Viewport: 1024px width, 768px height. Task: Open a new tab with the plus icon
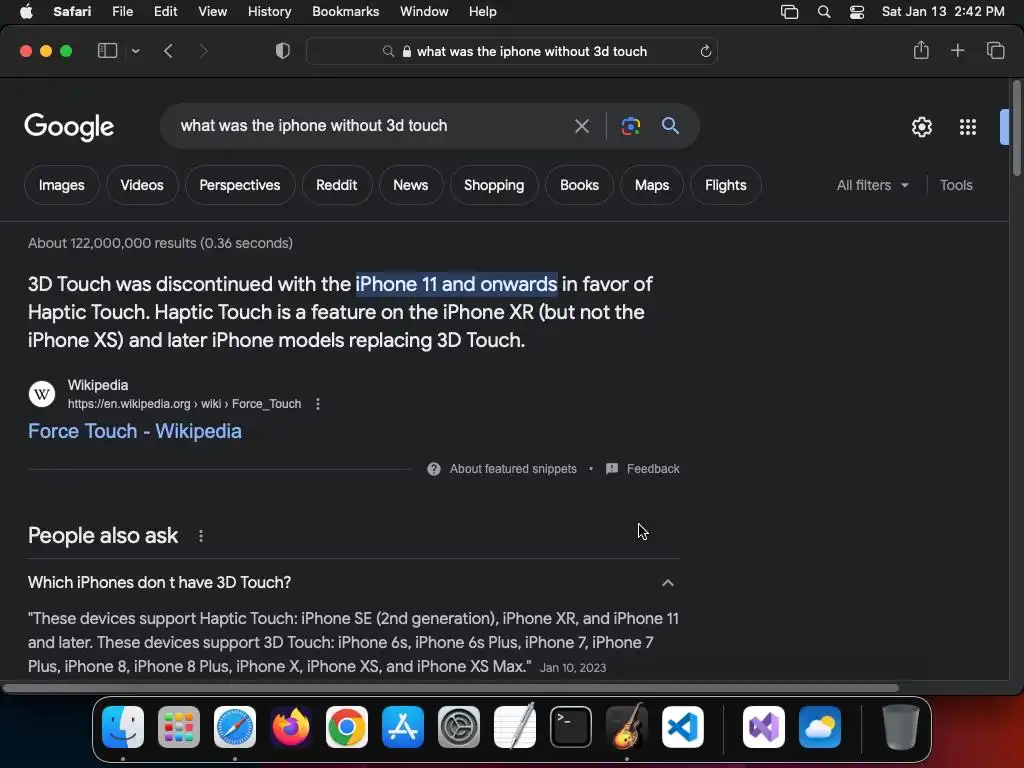tap(957, 50)
